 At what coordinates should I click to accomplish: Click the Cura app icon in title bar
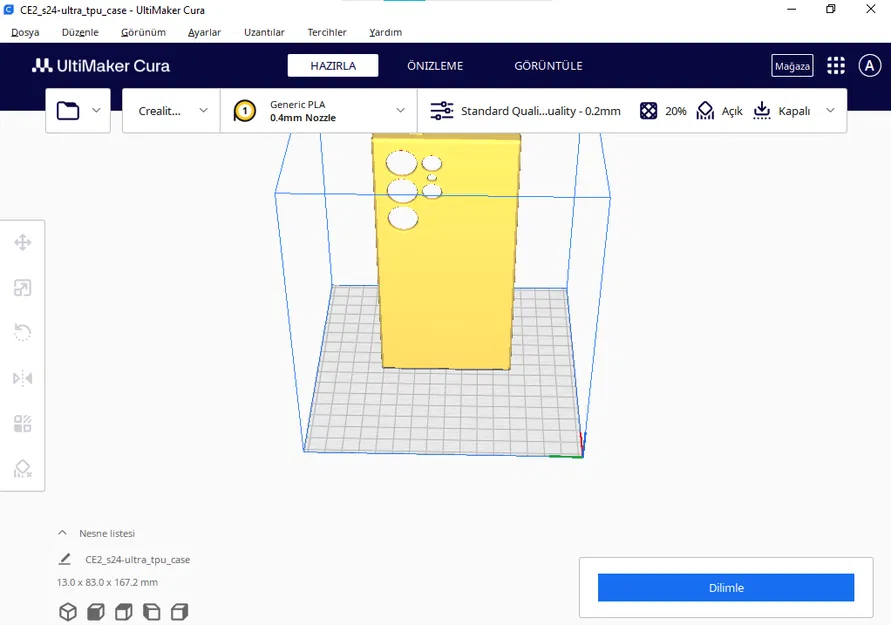pos(9,10)
